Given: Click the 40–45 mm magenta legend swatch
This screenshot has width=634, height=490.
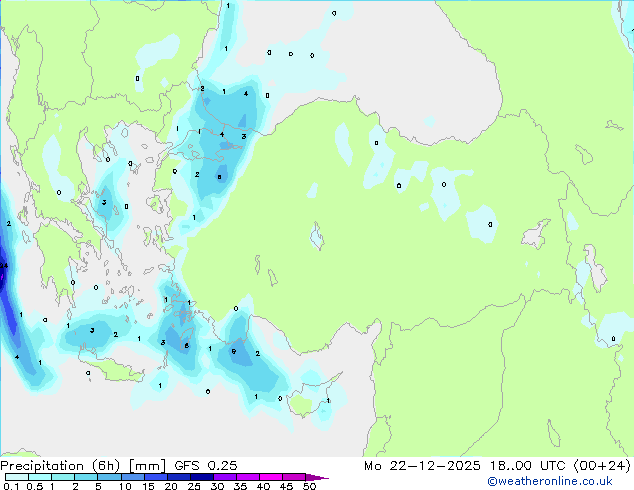Looking at the screenshot, I should point(271,477).
